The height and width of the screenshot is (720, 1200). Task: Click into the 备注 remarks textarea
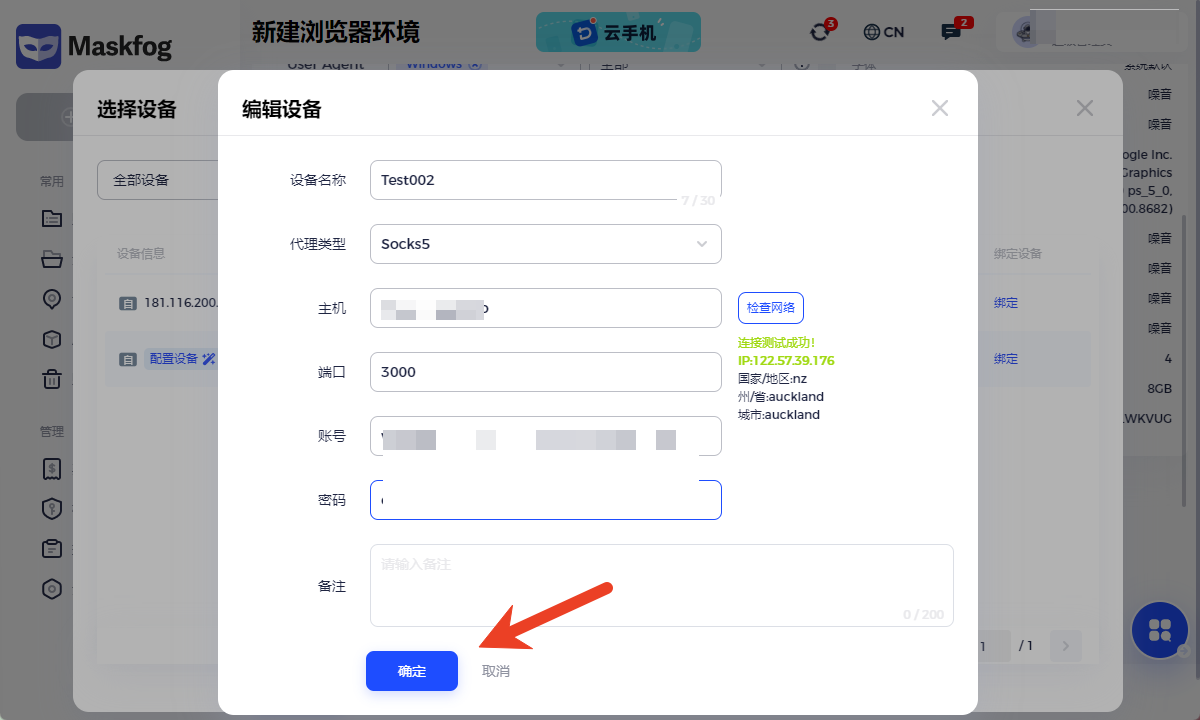tap(661, 585)
